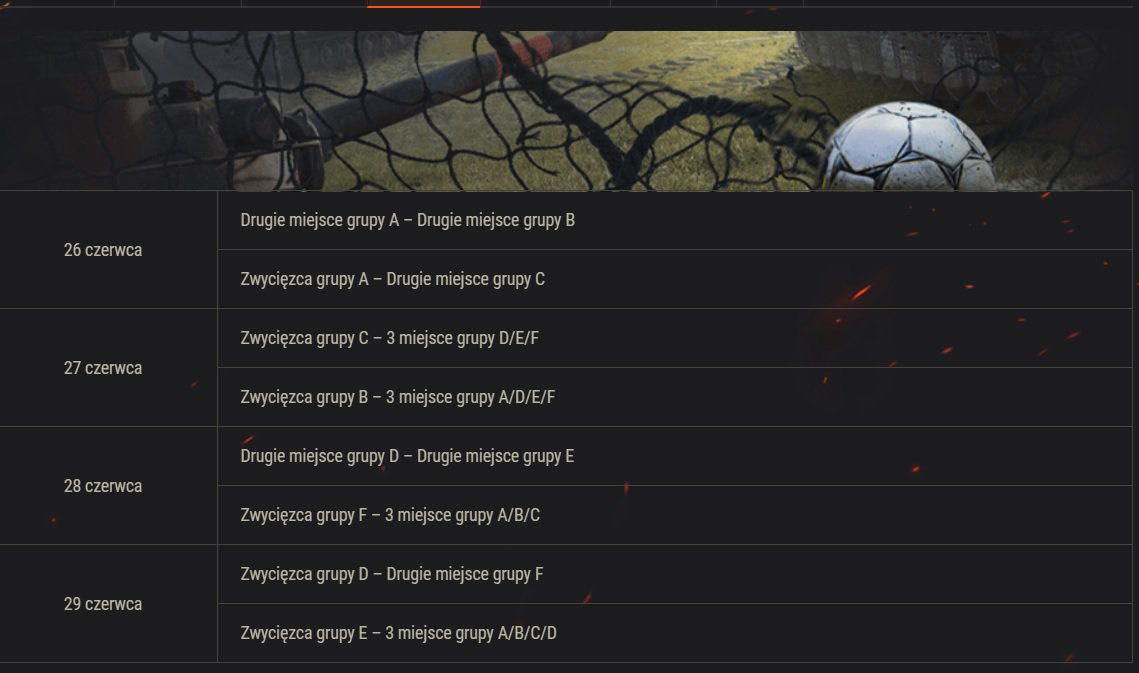This screenshot has width=1139, height=673.
Task: Click row Zwycięzca grupy D – Drugie miejsce F
Action: click(x=675, y=574)
